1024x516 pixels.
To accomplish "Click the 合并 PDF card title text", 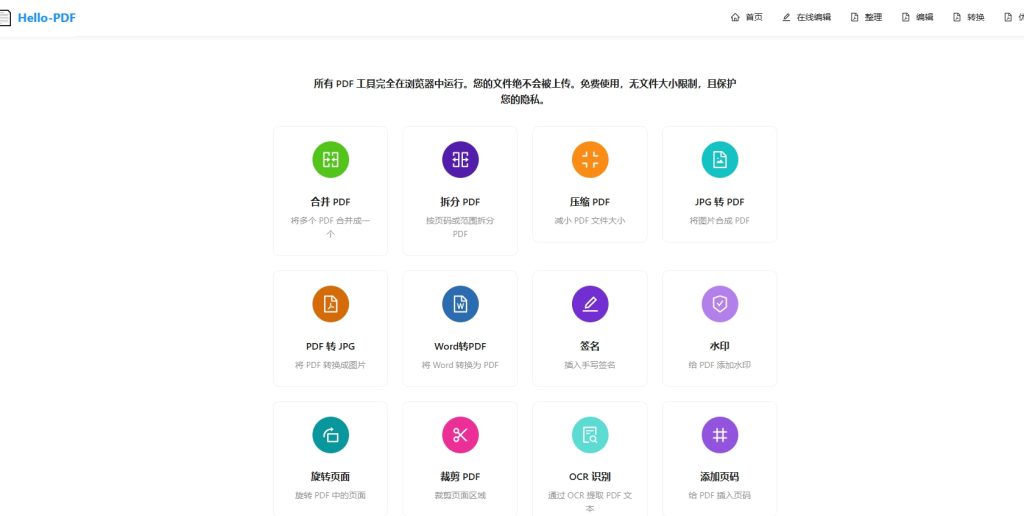I will 330,202.
